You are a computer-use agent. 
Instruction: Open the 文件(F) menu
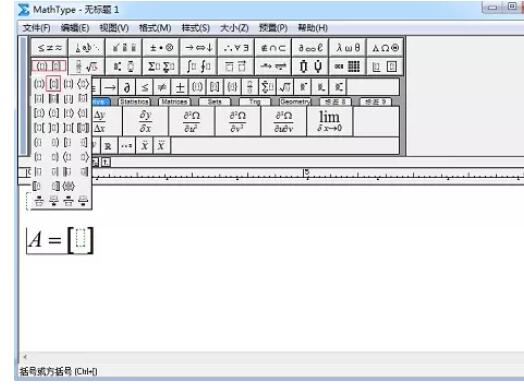pyautogui.click(x=36, y=28)
